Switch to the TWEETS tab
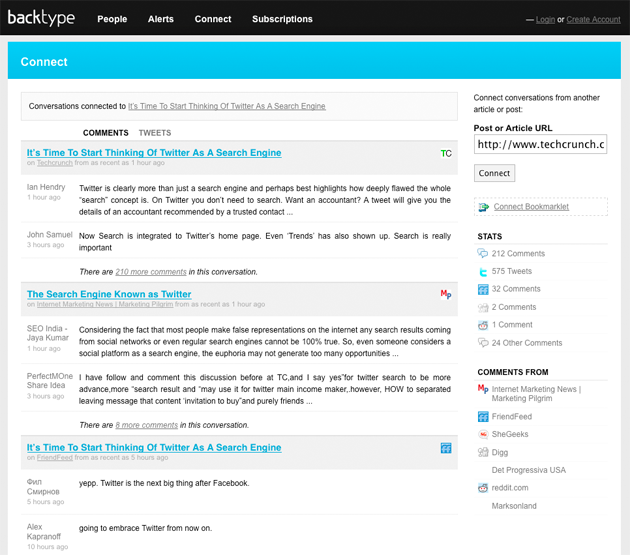Viewport: 630px width, 555px height. (155, 133)
